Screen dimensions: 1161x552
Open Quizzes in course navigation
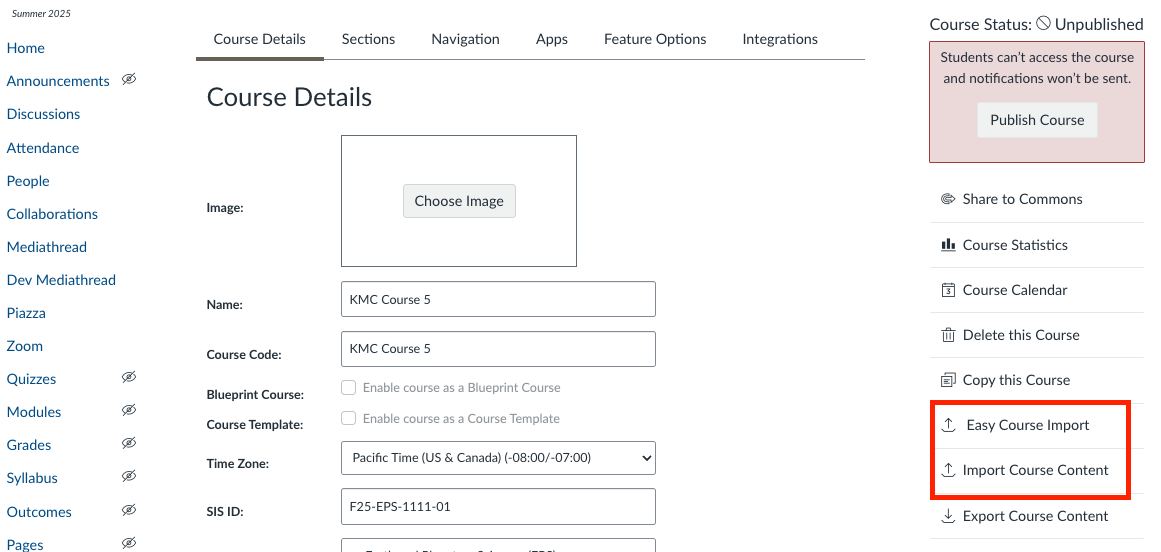point(31,379)
